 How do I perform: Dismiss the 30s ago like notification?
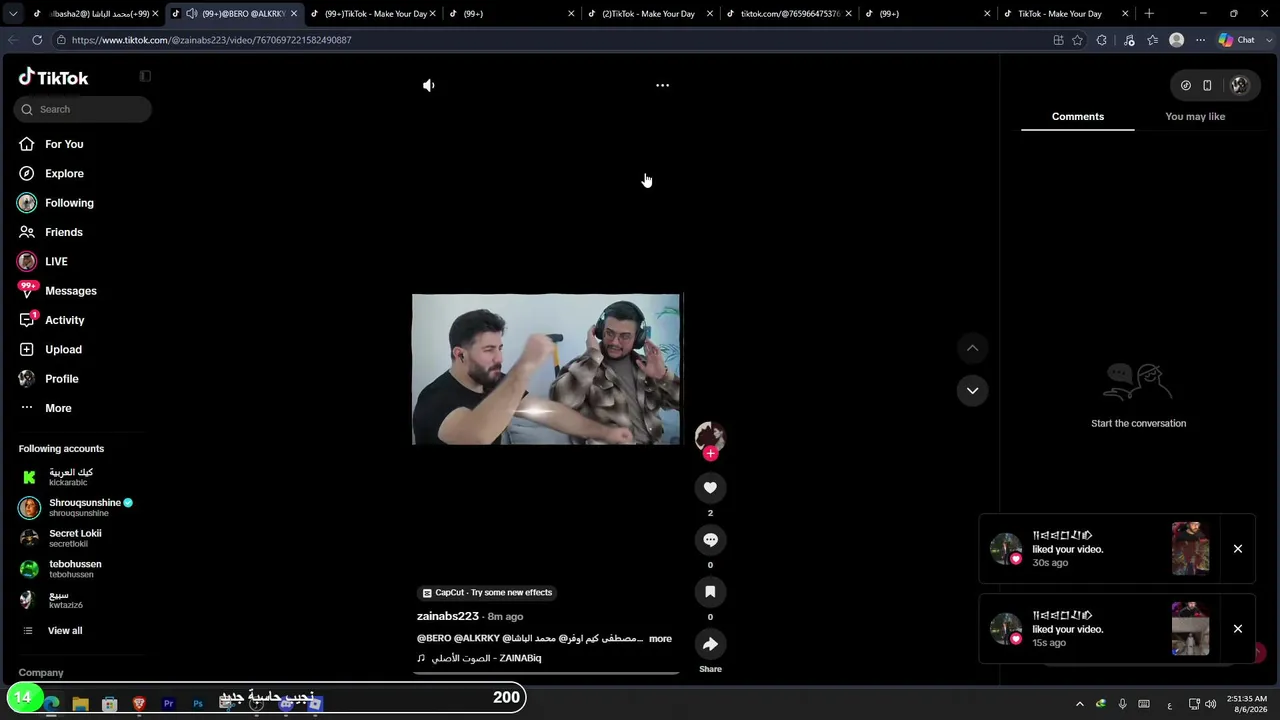(1238, 549)
